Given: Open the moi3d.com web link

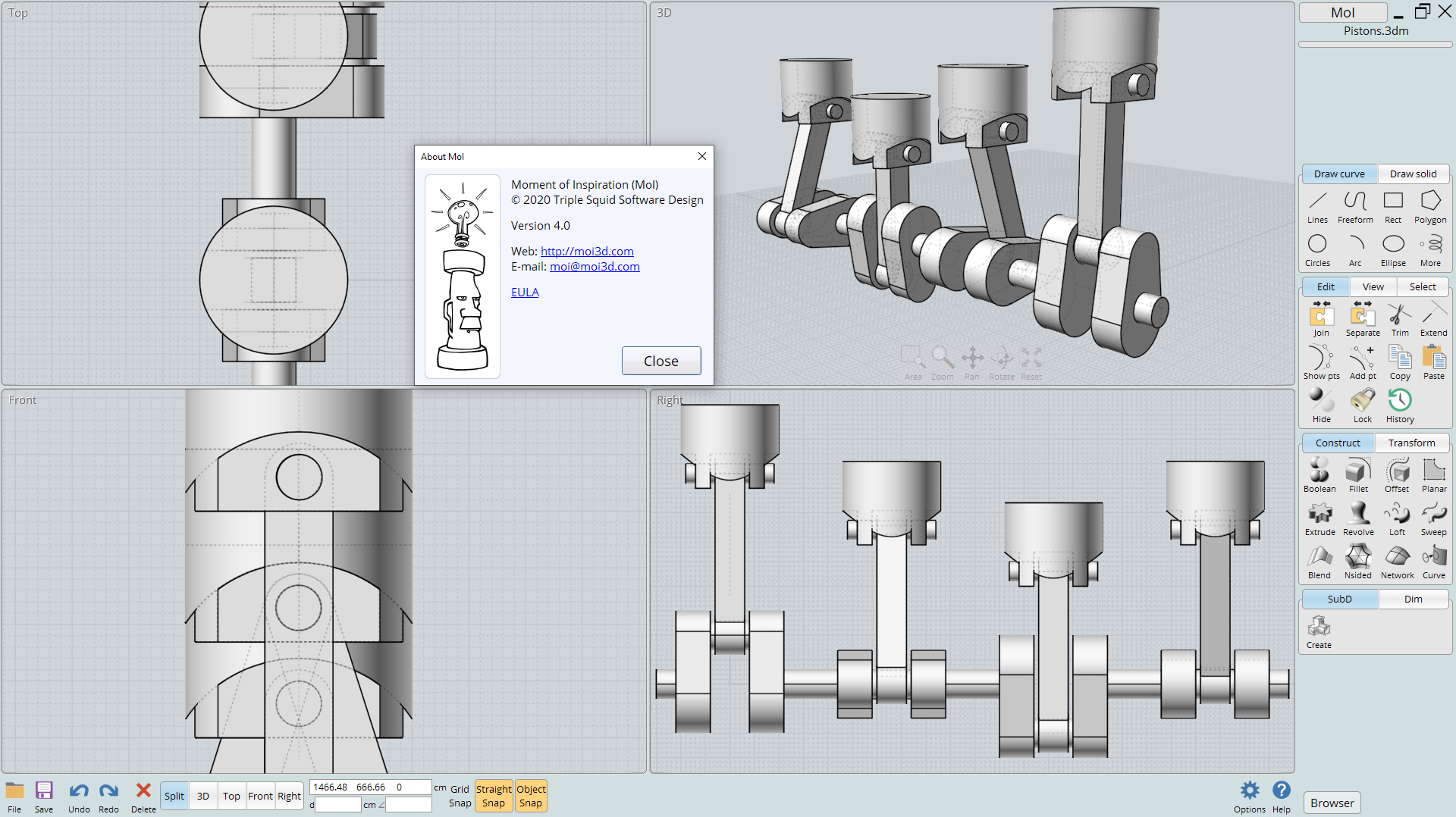Looking at the screenshot, I should point(587,251).
